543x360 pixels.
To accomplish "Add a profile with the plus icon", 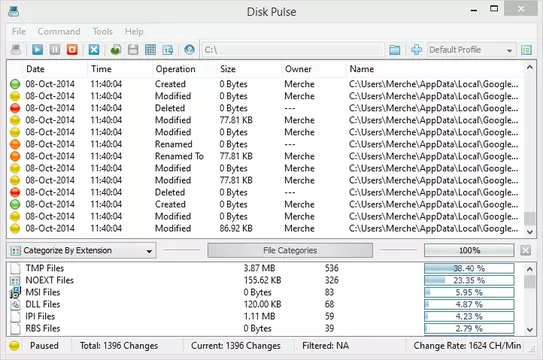I will (x=416, y=50).
